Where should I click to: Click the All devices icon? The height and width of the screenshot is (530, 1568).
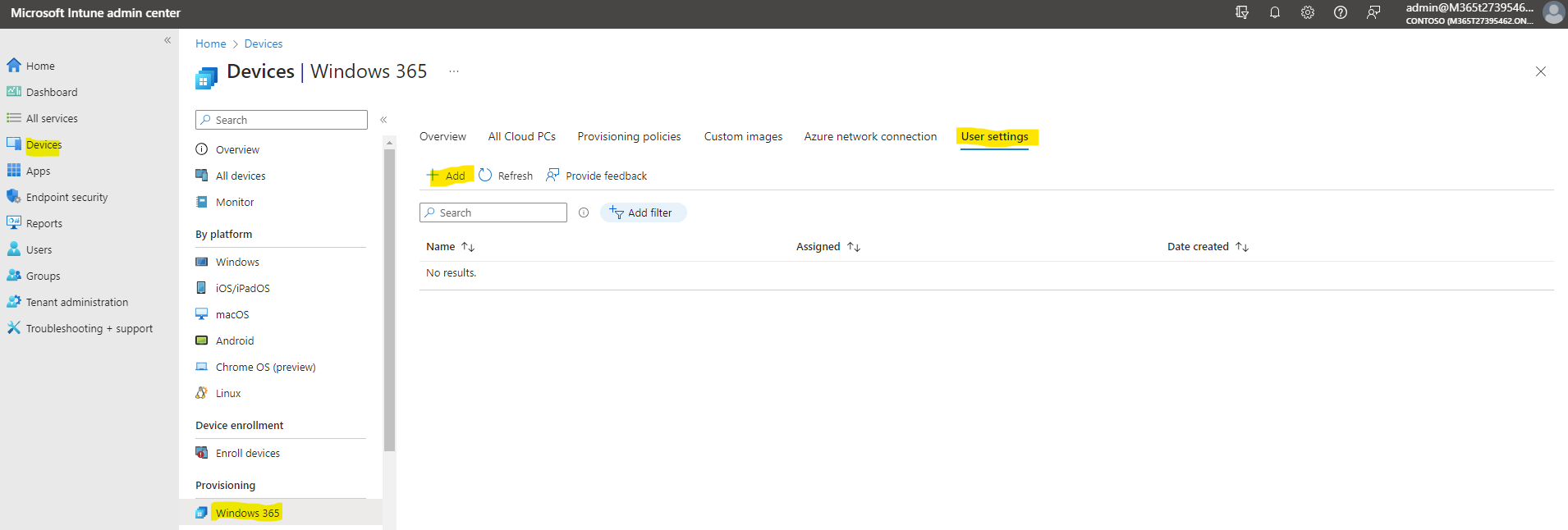[x=202, y=176]
